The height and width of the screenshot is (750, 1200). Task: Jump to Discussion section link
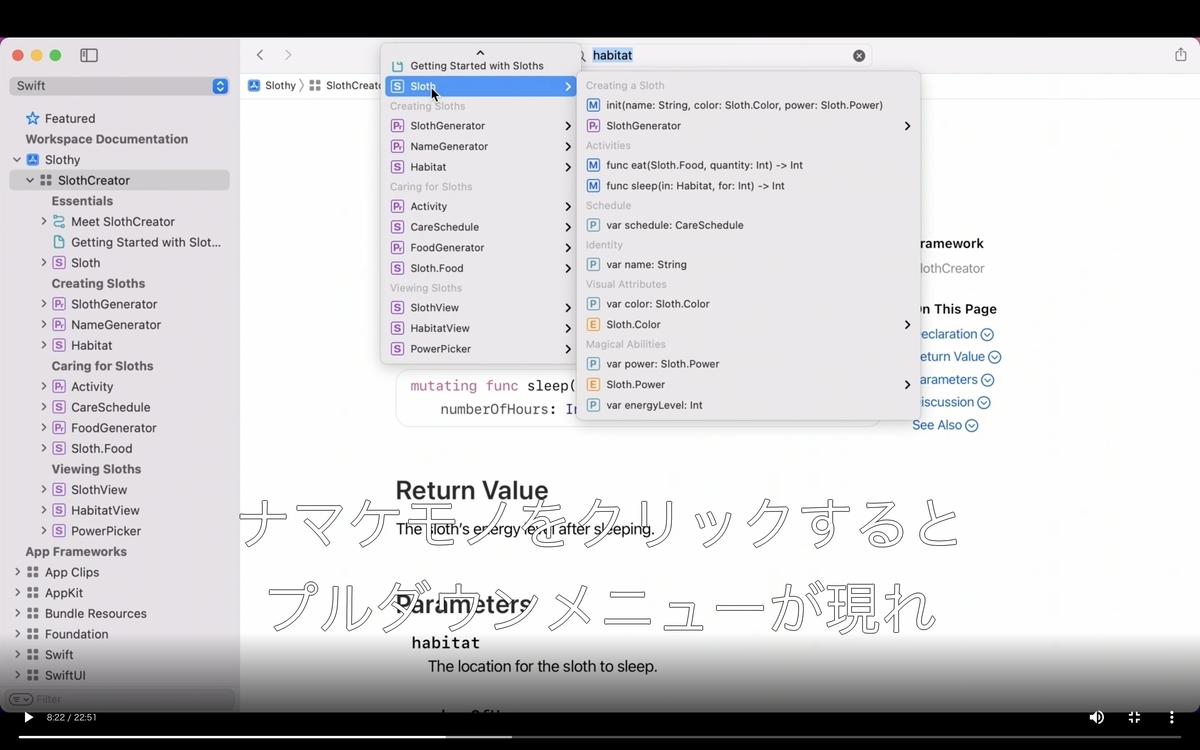pyautogui.click(x=953, y=402)
